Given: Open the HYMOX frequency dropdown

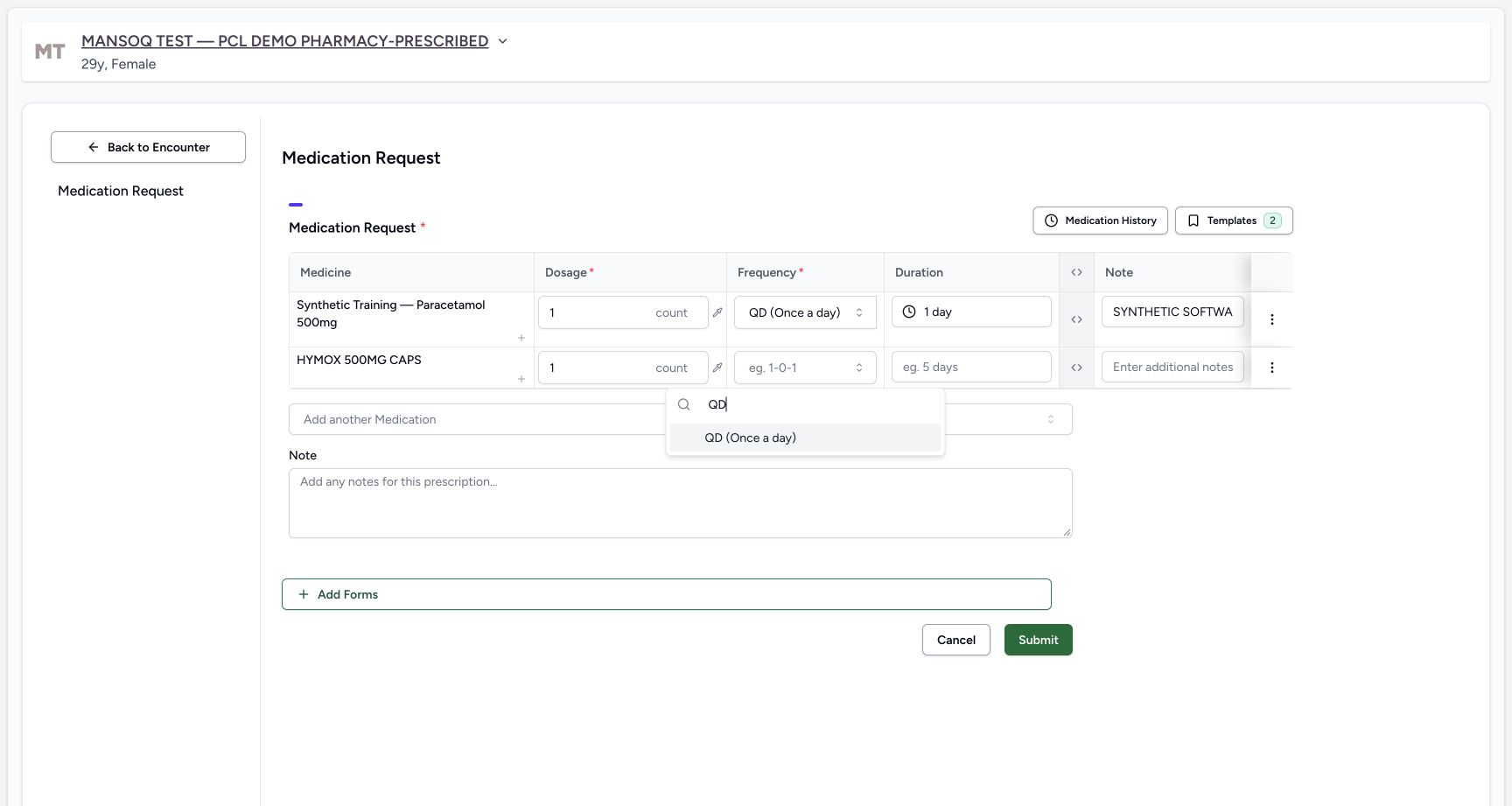Looking at the screenshot, I should click(805, 368).
